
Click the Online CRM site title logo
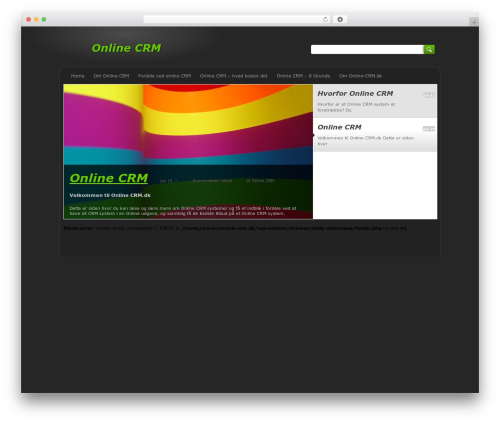pos(126,48)
